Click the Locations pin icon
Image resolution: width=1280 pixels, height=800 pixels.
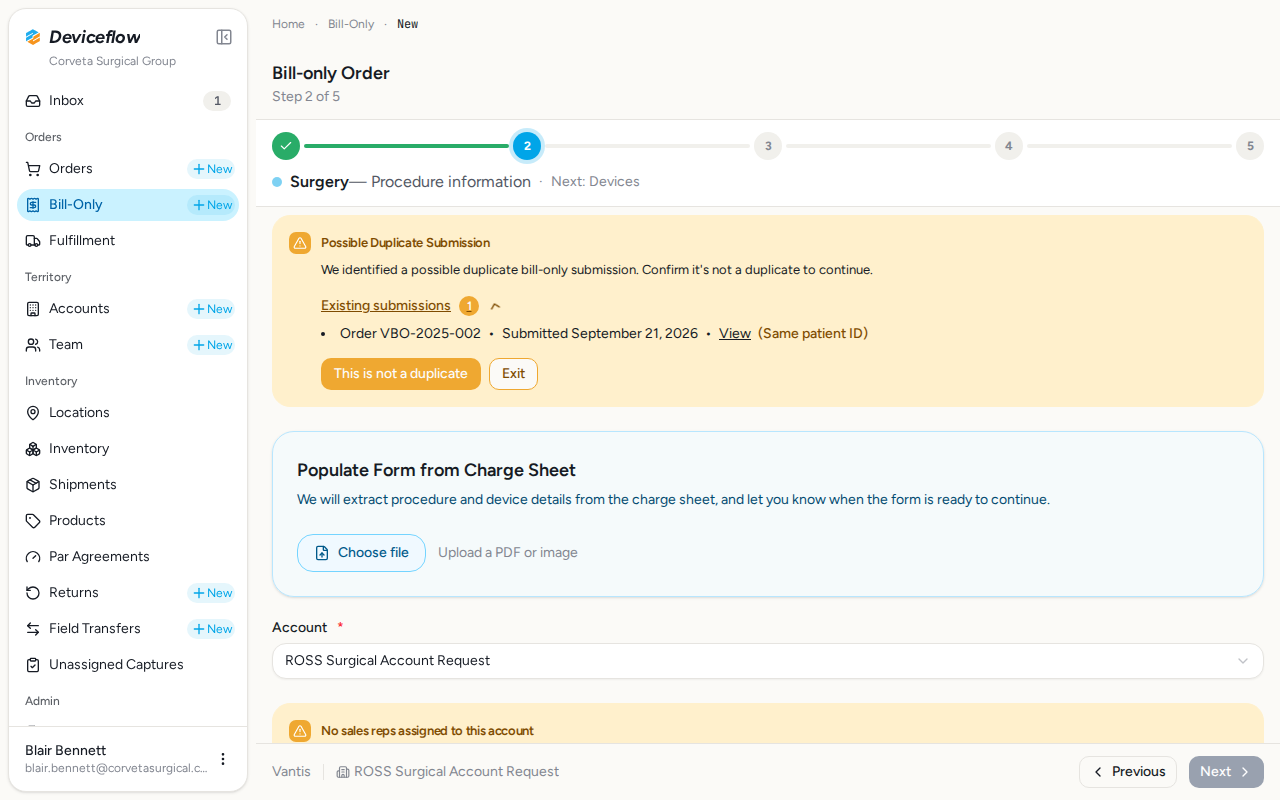pos(33,413)
